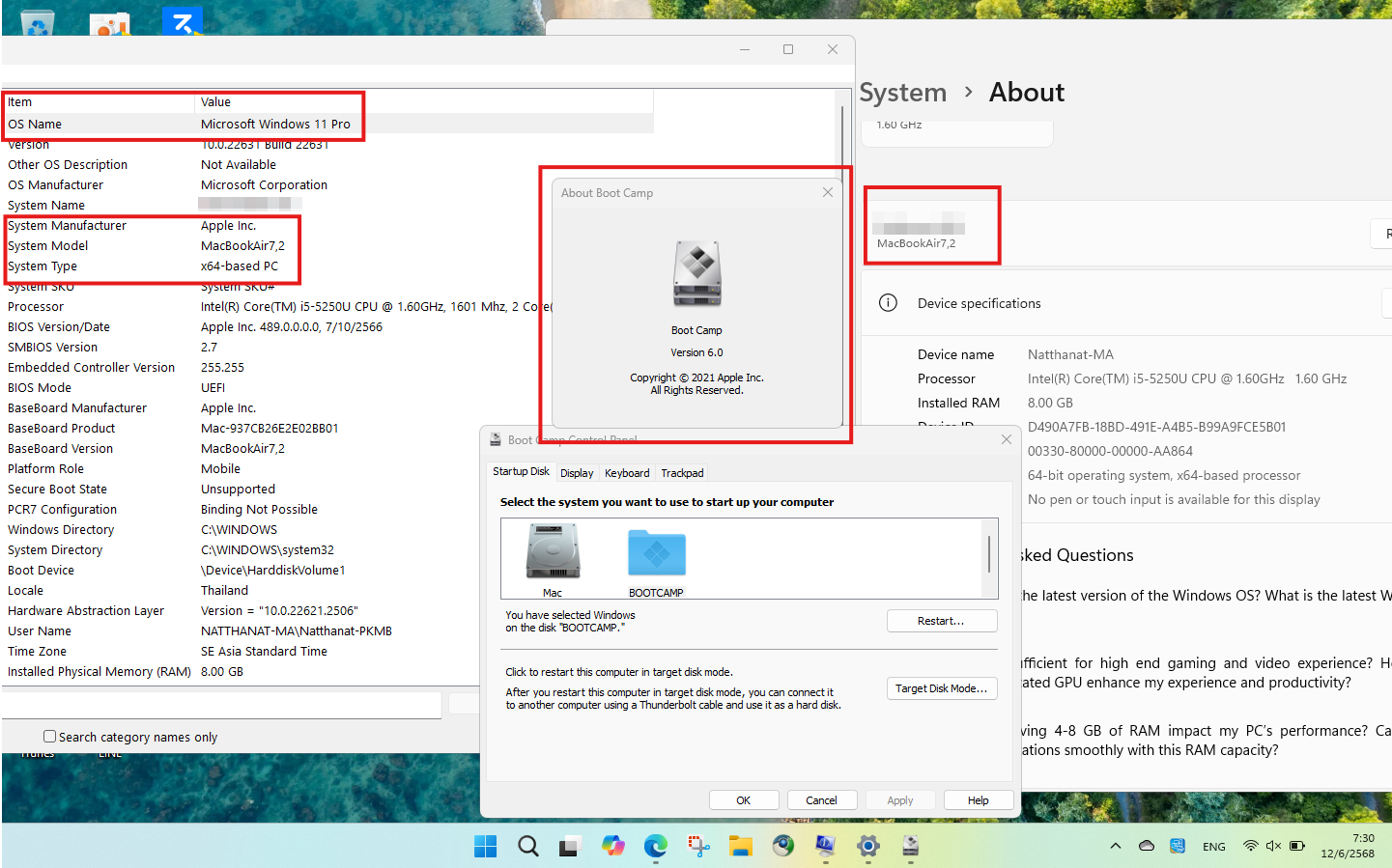The image size is (1392, 868).
Task: Maximize the System Information window
Action: pyautogui.click(x=788, y=49)
